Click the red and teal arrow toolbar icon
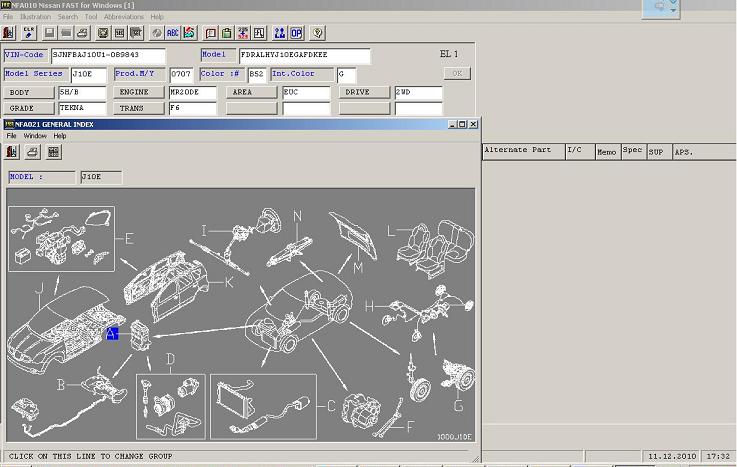The image size is (737, 467). coord(189,33)
